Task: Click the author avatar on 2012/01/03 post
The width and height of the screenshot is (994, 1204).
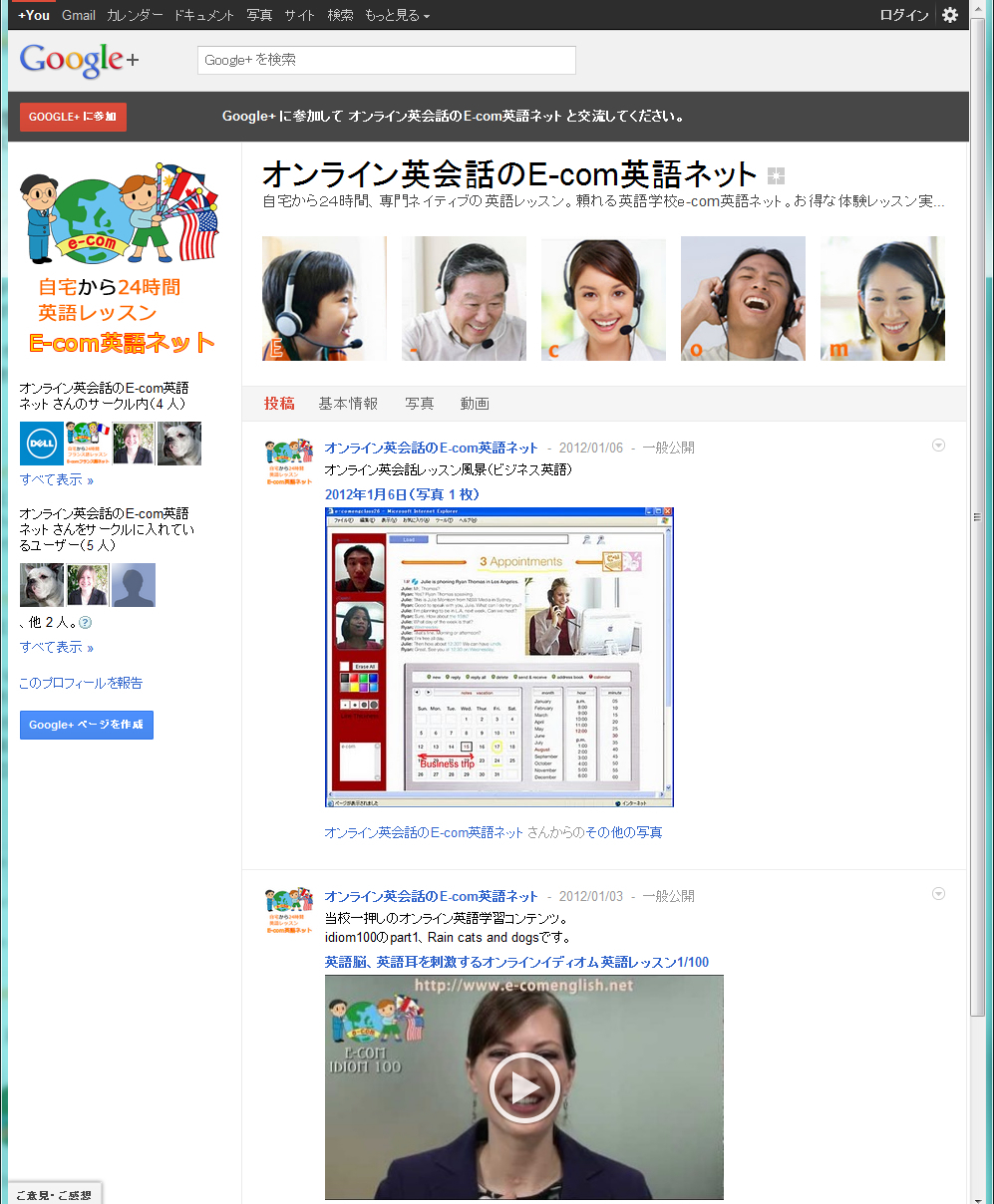Action: (289, 911)
